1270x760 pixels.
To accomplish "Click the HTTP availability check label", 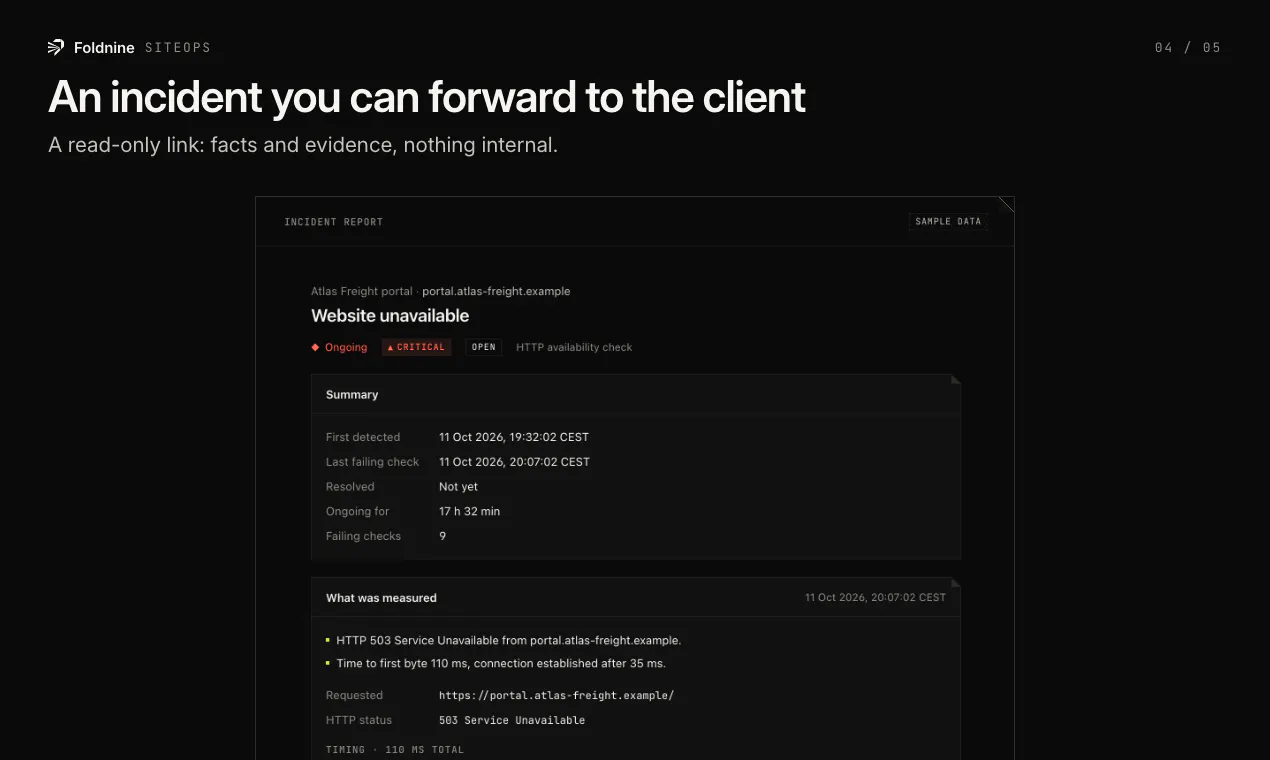I will [574, 347].
